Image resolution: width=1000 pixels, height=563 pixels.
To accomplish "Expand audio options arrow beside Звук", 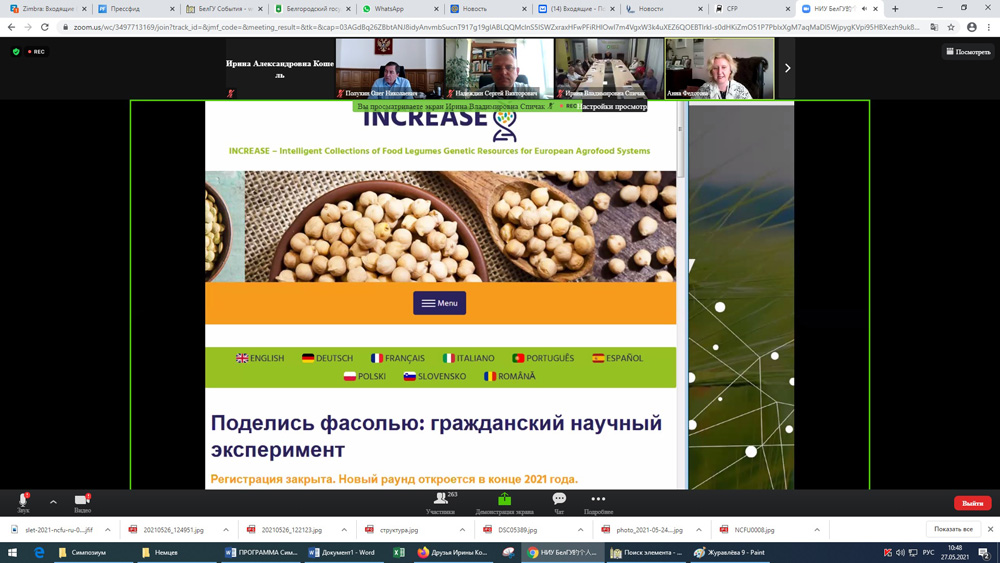I will tap(53, 502).
